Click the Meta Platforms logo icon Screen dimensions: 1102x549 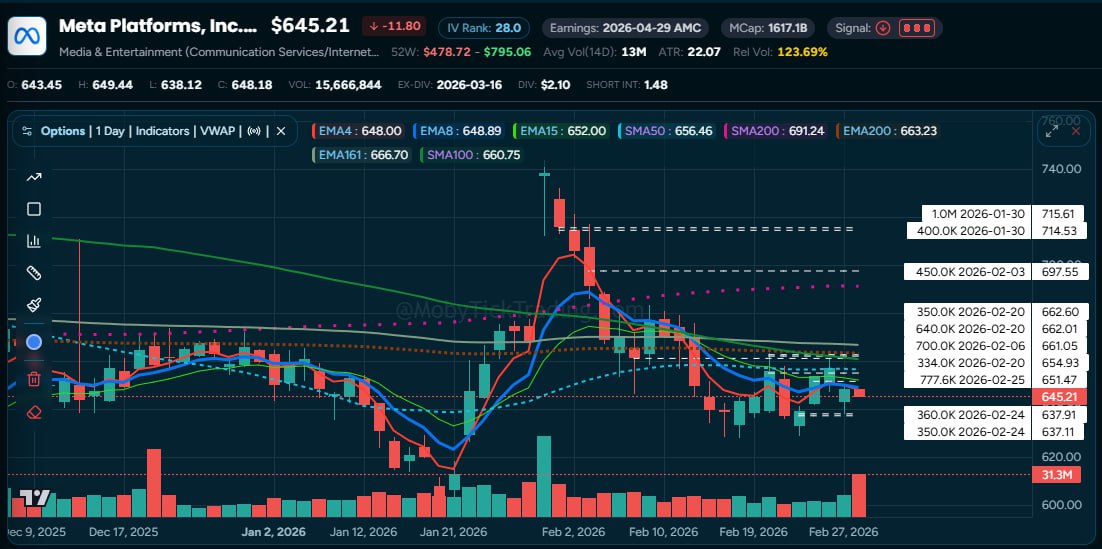pyautogui.click(x=27, y=36)
